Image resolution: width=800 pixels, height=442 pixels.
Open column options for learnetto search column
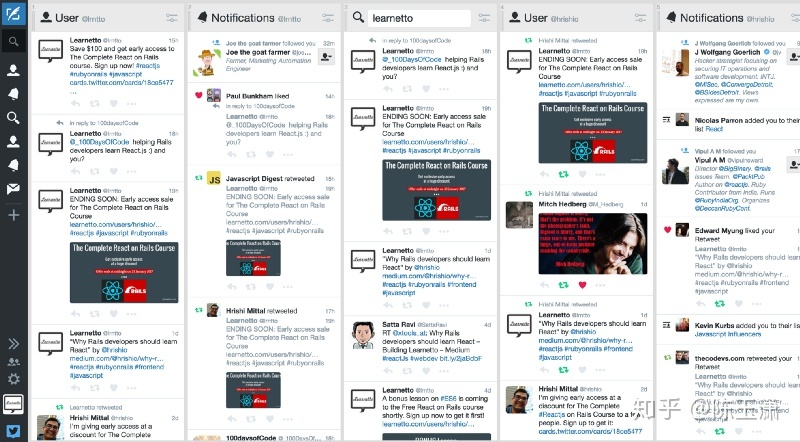pyautogui.click(x=484, y=18)
